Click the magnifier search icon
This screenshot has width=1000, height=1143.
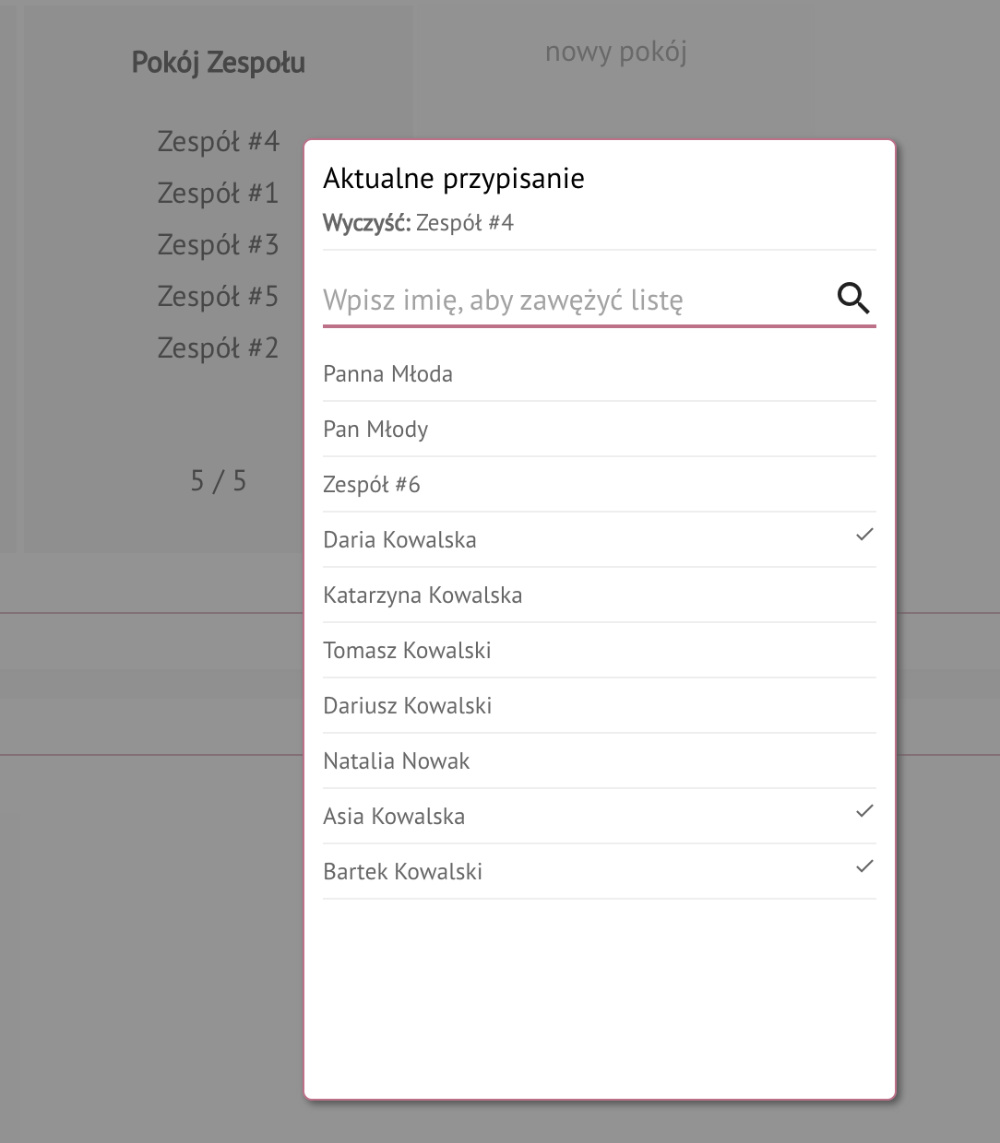click(853, 298)
